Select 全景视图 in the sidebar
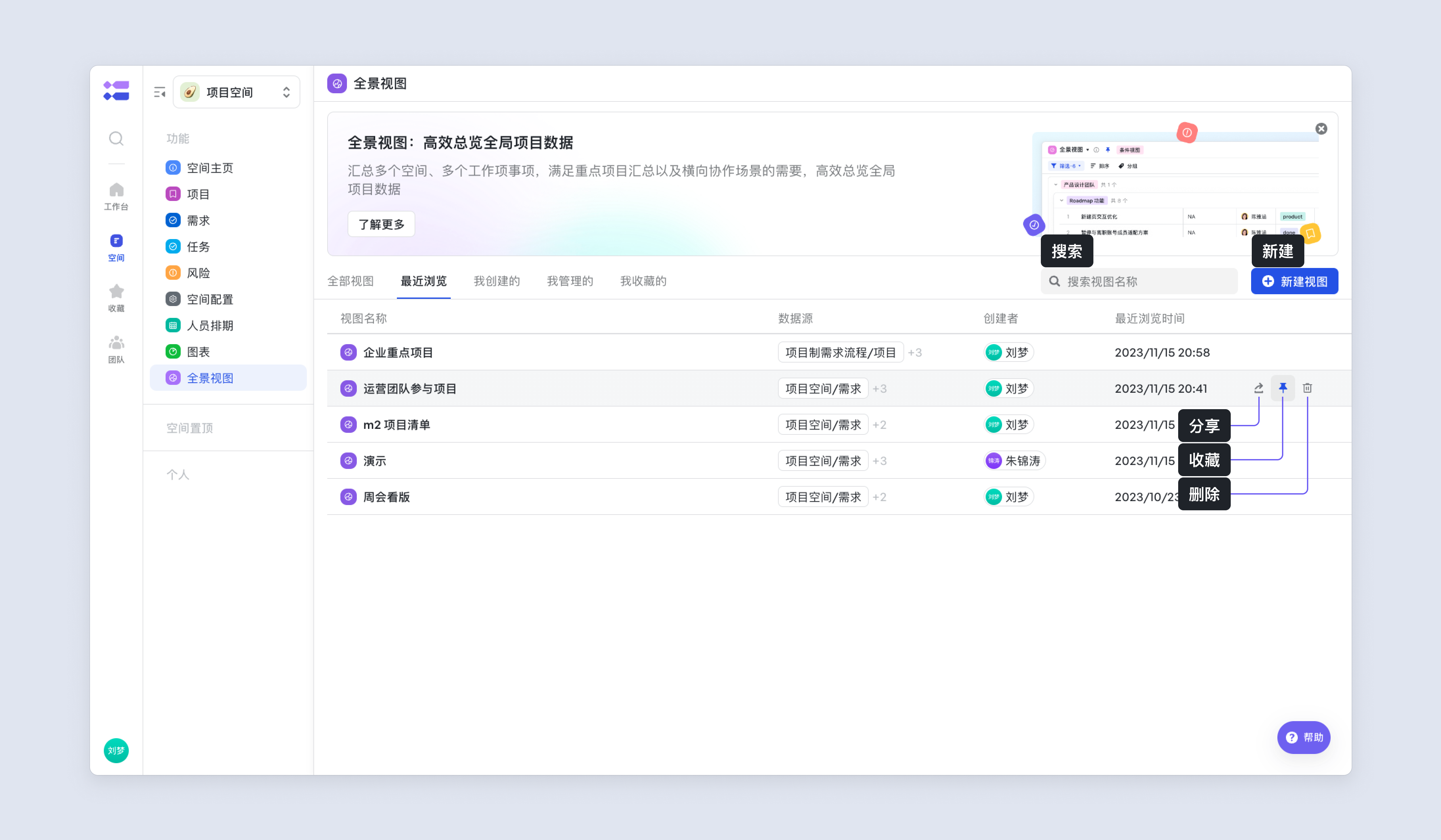Screen dimensions: 1441x840 click(228, 378)
